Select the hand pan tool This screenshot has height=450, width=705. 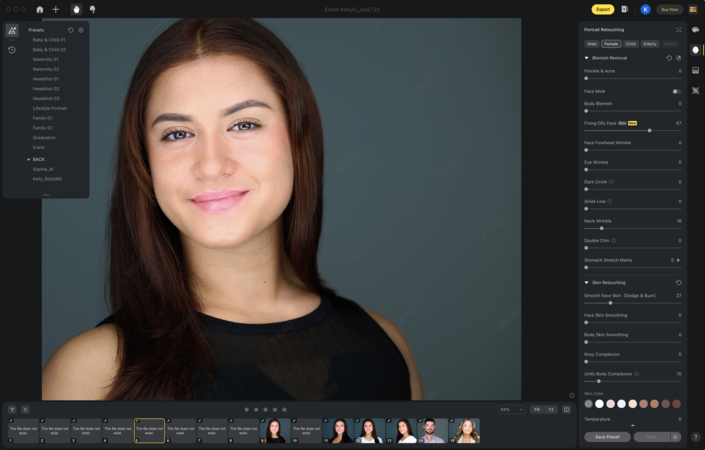click(76, 9)
